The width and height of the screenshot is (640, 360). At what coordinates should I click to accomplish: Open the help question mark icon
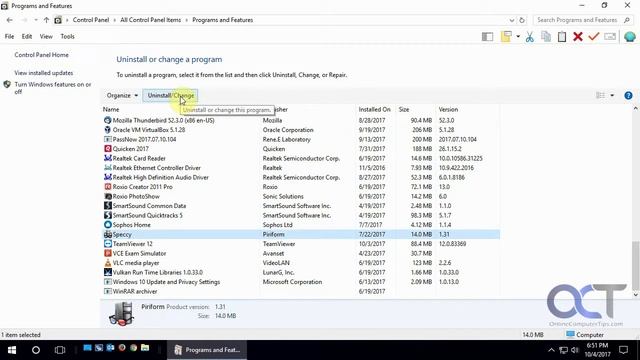point(628,96)
